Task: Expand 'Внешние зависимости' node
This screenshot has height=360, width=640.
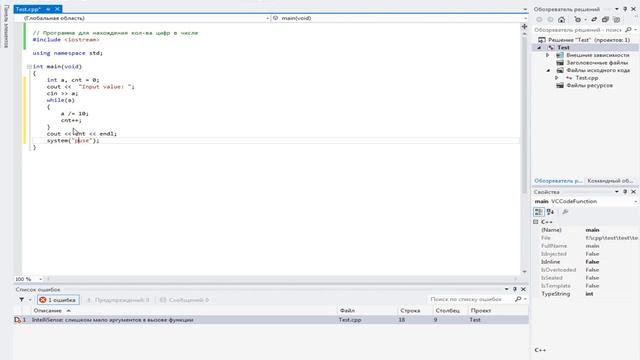Action: [x=548, y=55]
